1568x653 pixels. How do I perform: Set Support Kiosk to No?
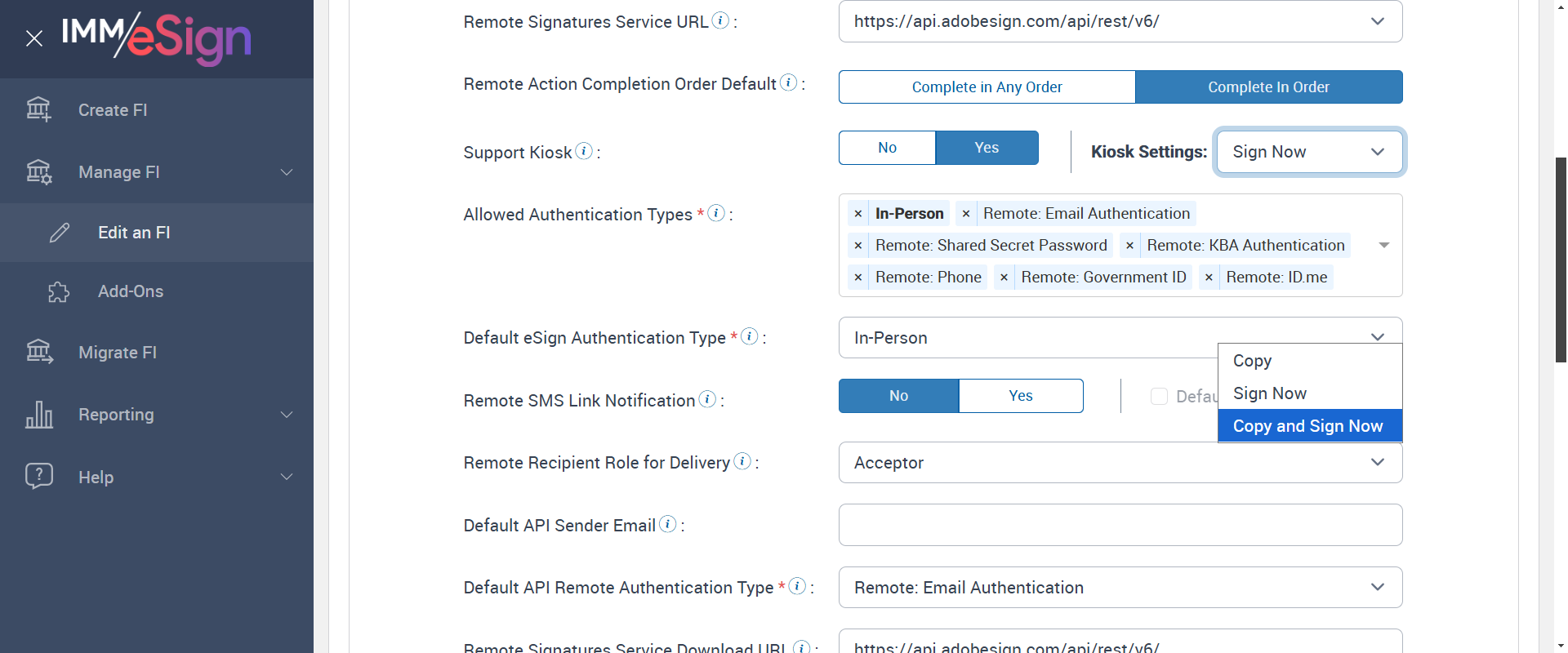pos(887,148)
